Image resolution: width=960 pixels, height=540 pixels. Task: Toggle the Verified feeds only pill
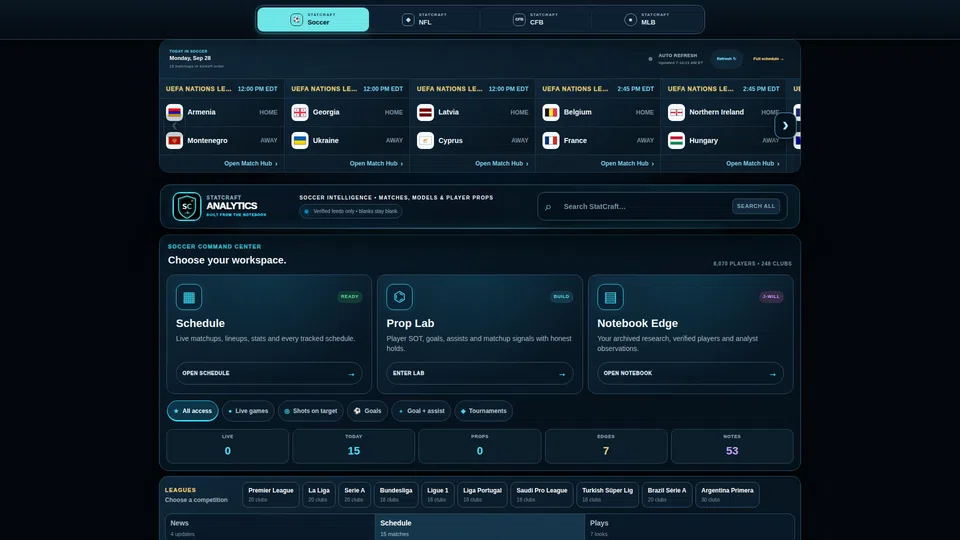[x=351, y=211]
